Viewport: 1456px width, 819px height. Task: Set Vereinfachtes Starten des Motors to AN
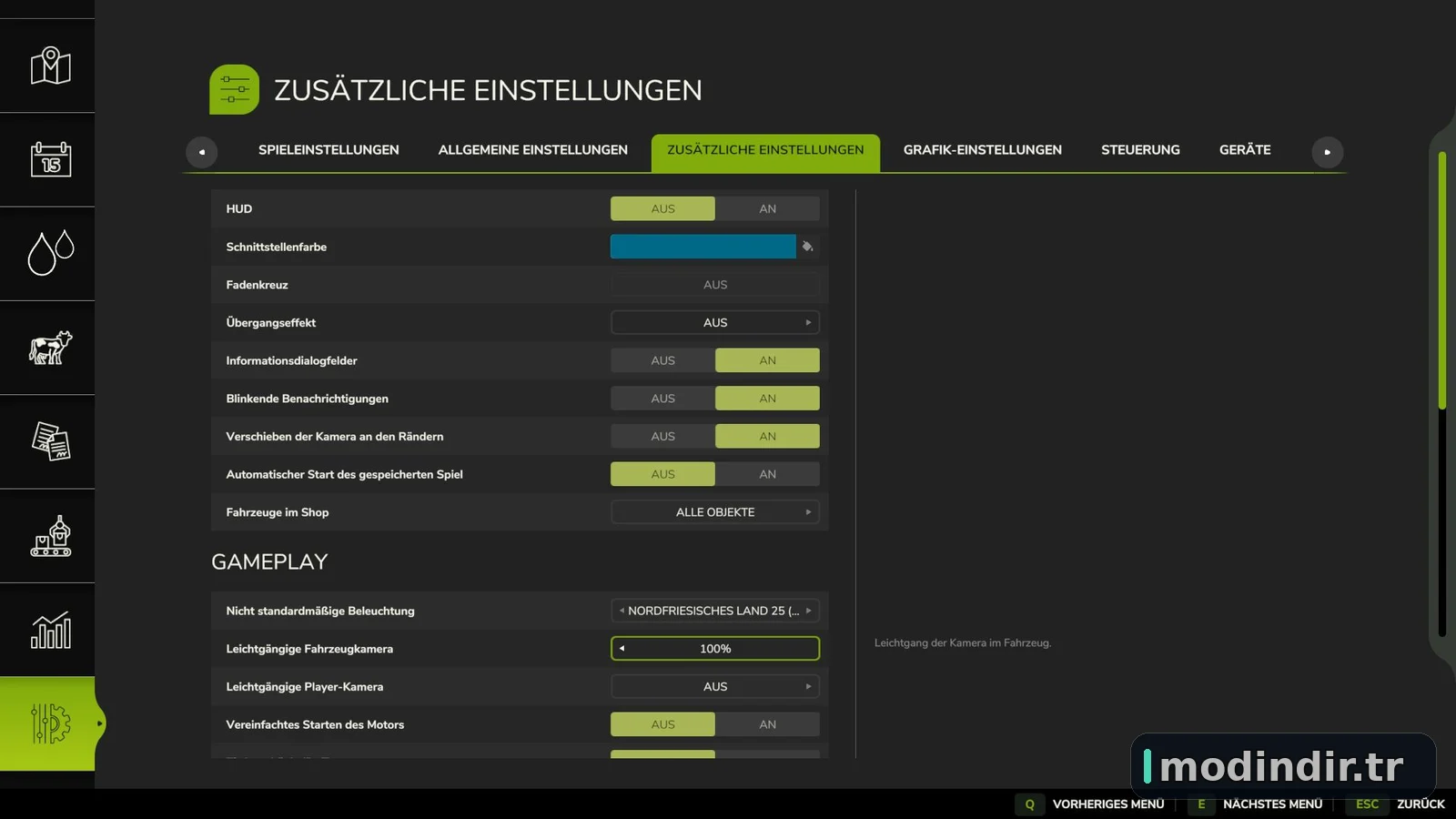767,724
